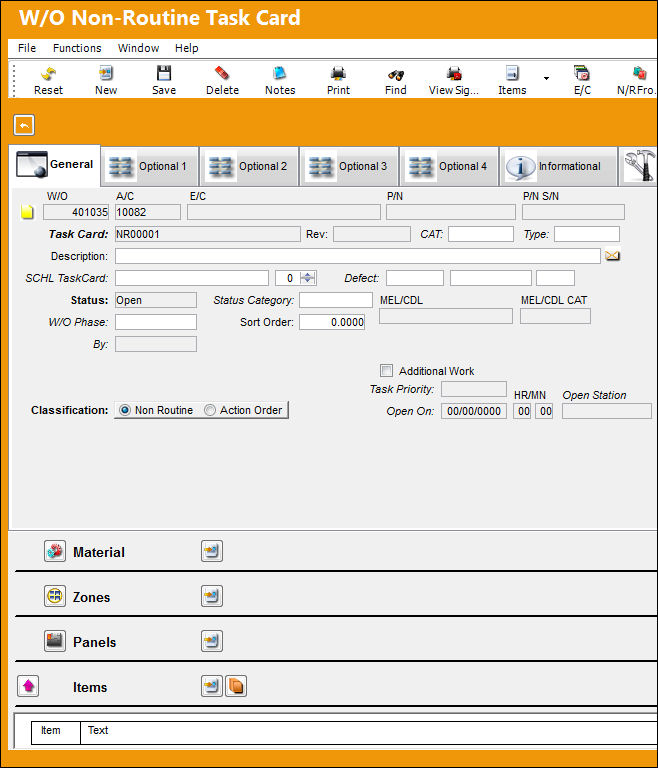This screenshot has height=768, width=658.
Task: Open the Panels select button
Action: (212, 641)
